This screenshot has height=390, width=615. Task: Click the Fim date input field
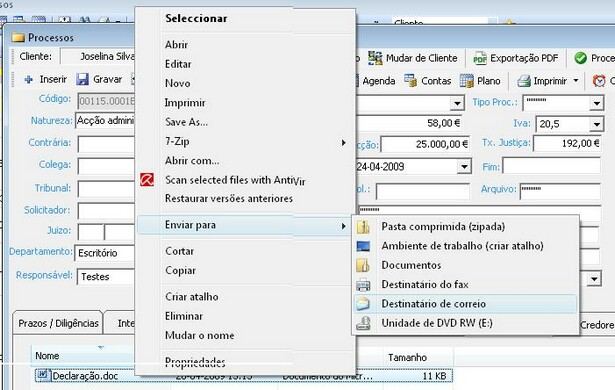(551, 166)
